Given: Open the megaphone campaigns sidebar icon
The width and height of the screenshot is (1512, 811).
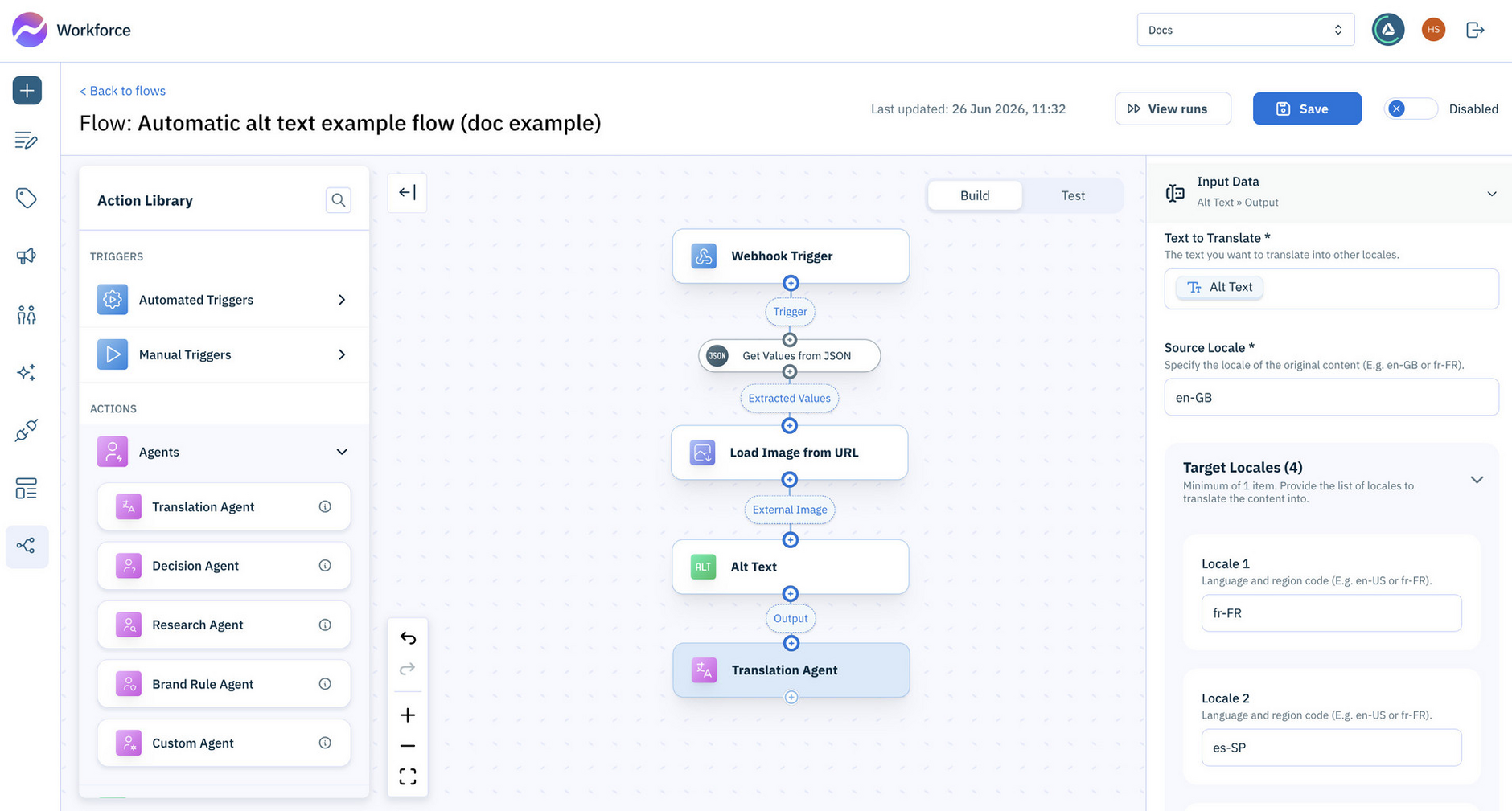Looking at the screenshot, I should 27,256.
